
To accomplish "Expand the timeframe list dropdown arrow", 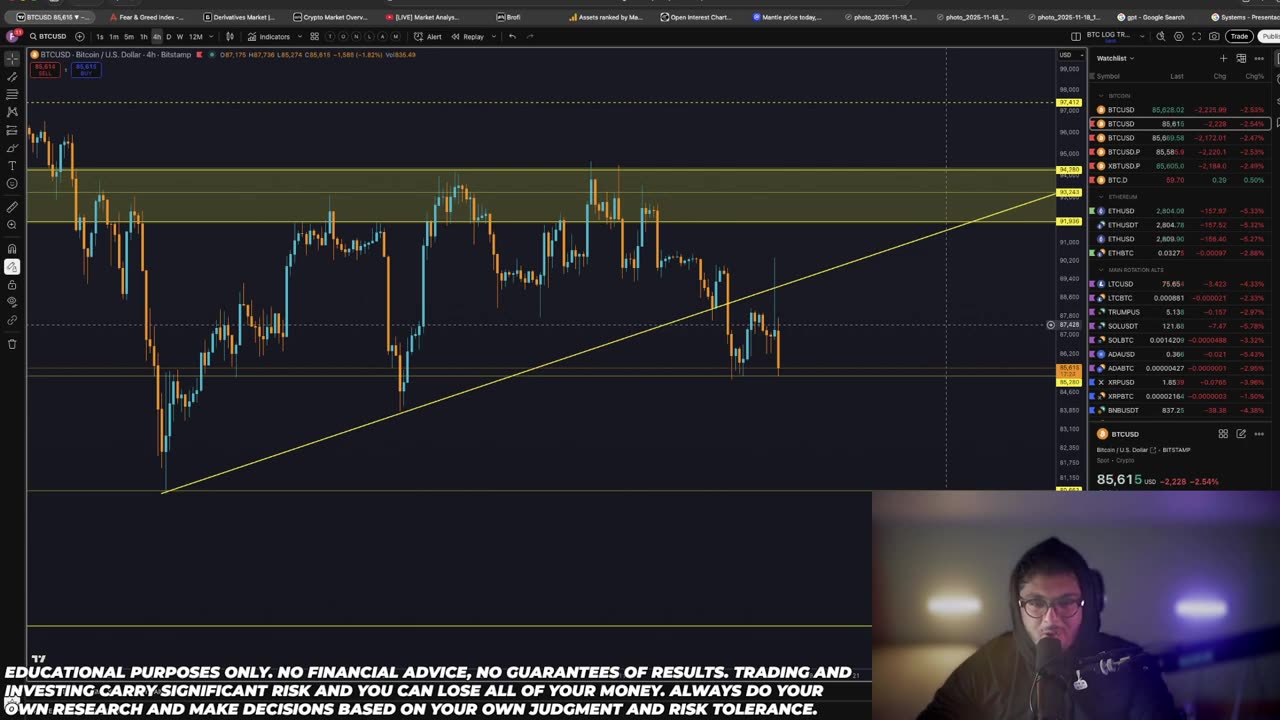I will coord(210,36).
